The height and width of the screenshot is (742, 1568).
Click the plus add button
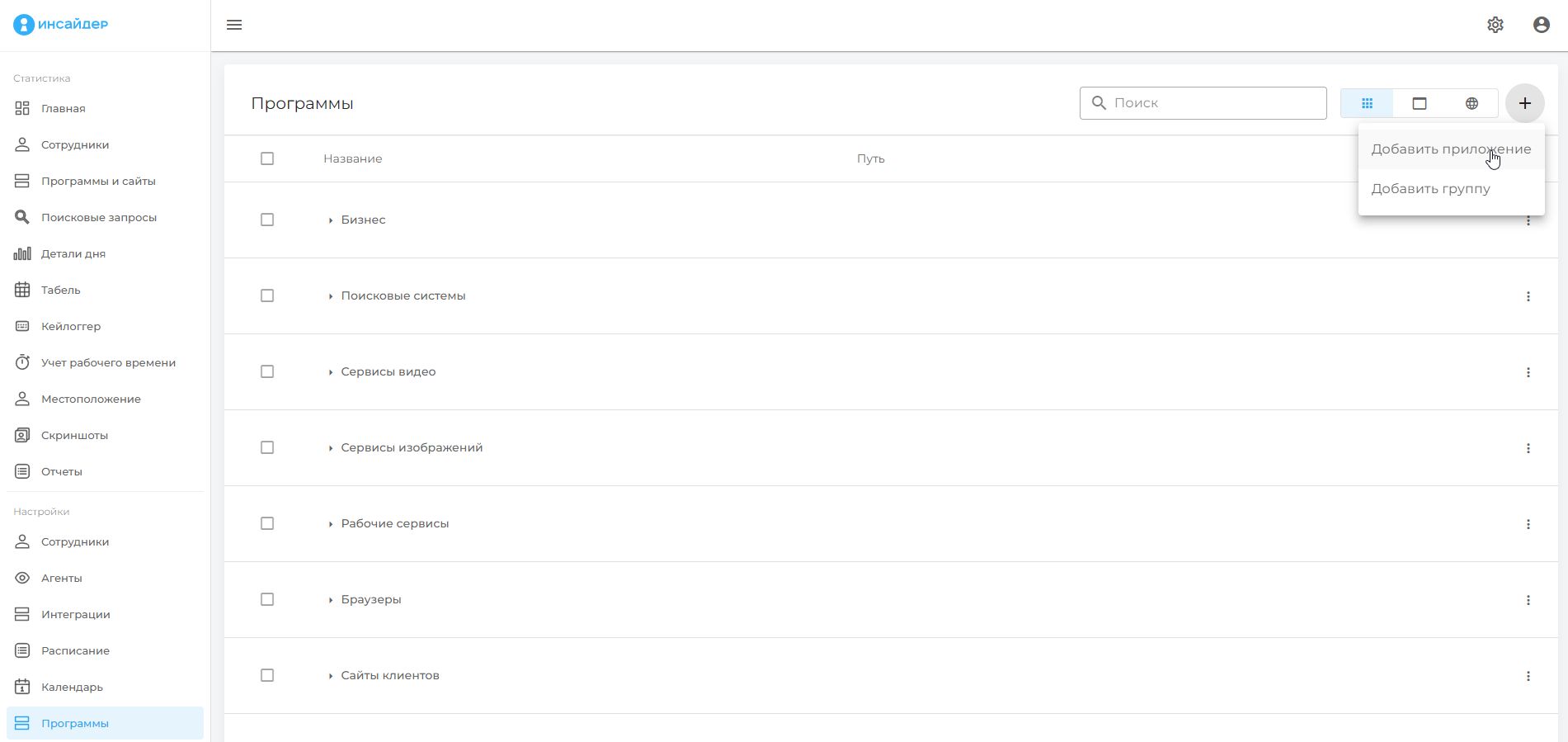(1524, 103)
